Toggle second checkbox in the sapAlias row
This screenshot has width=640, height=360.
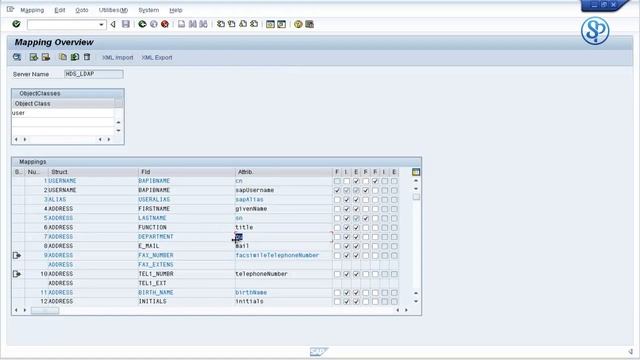coord(347,200)
